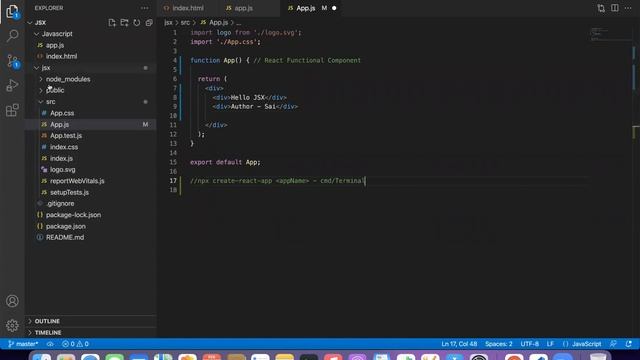The image size is (640, 360).
Task: Close the unsaved App.js tab dot
Action: point(334,8)
